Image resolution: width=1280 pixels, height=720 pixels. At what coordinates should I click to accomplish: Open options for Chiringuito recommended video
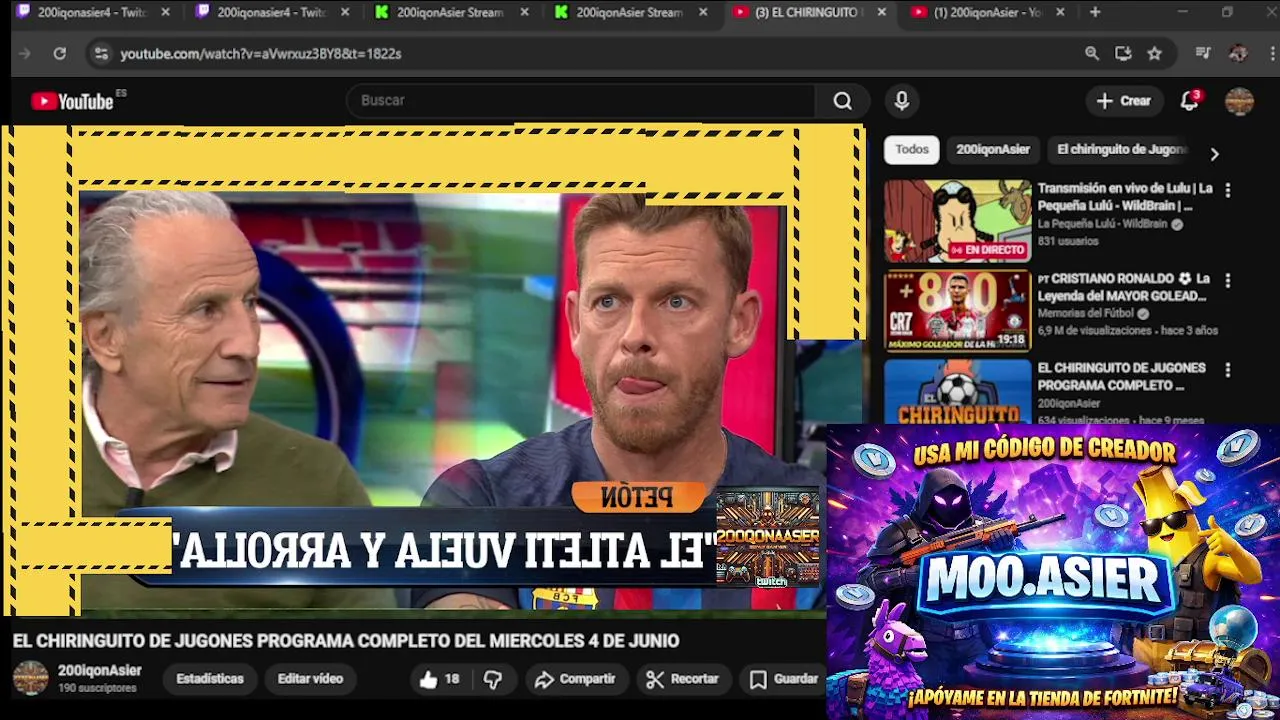(1228, 370)
